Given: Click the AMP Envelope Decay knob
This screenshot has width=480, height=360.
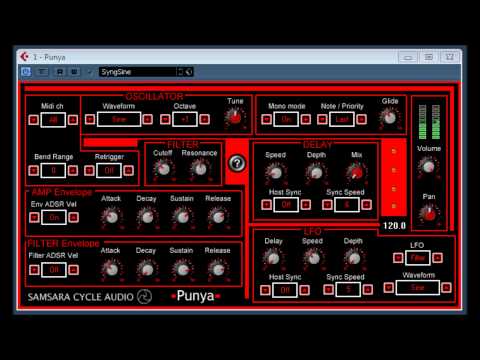Looking at the screenshot, I should [x=147, y=217].
